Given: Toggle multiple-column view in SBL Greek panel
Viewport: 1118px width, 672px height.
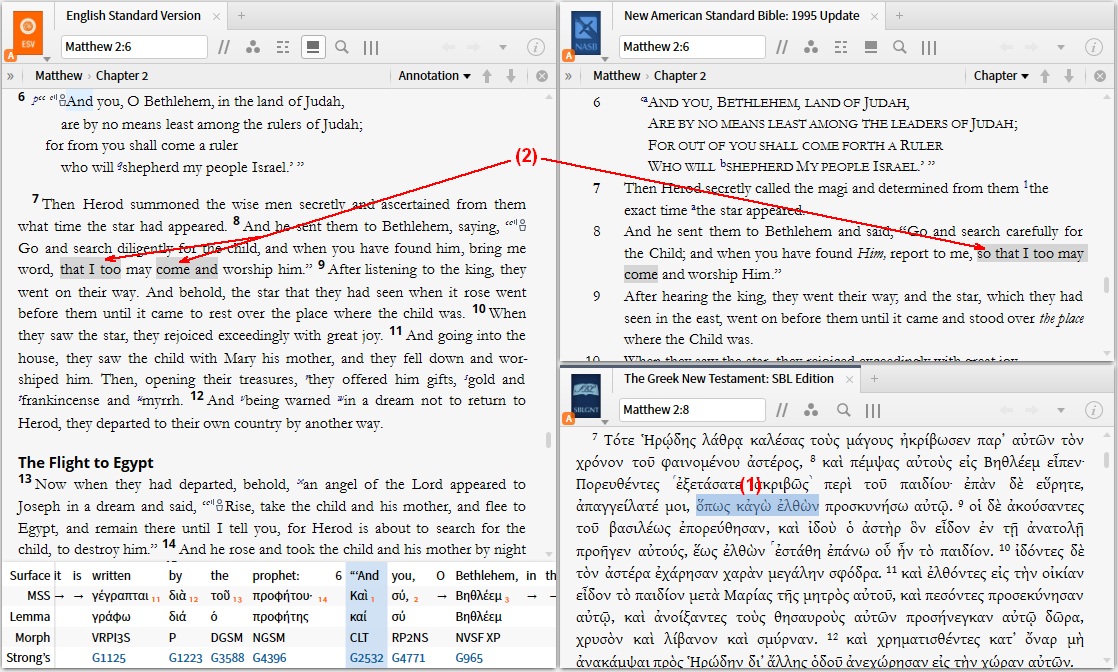Looking at the screenshot, I should 873,410.
